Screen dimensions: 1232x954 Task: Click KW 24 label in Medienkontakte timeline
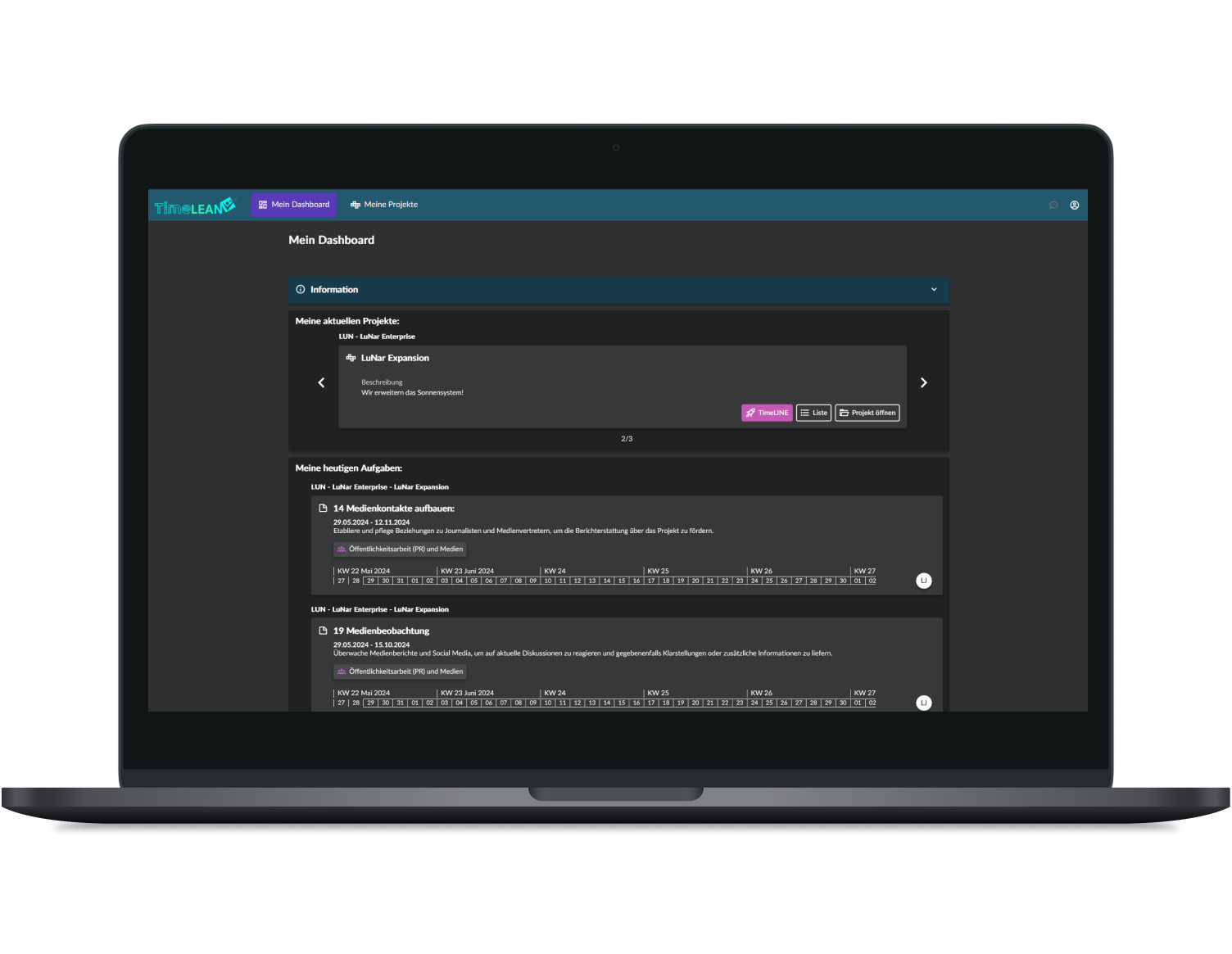(555, 572)
